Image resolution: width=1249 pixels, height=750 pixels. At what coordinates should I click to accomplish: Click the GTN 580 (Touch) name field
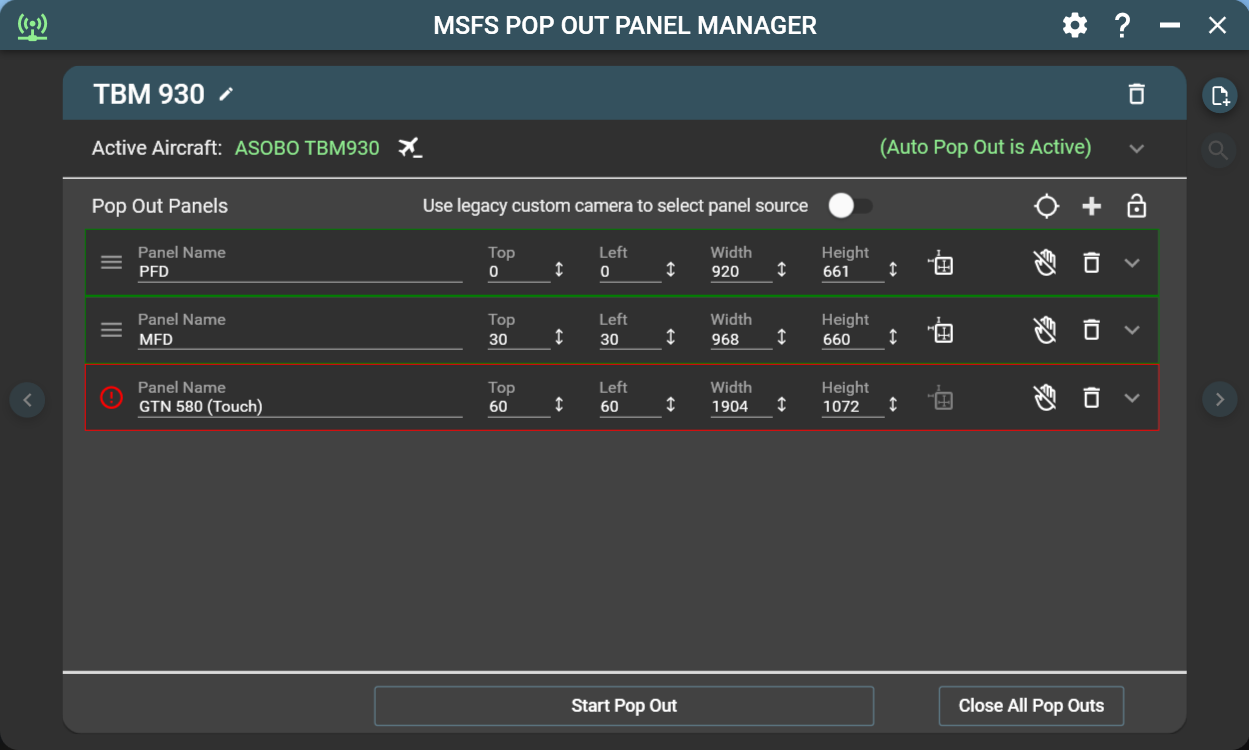click(x=300, y=406)
